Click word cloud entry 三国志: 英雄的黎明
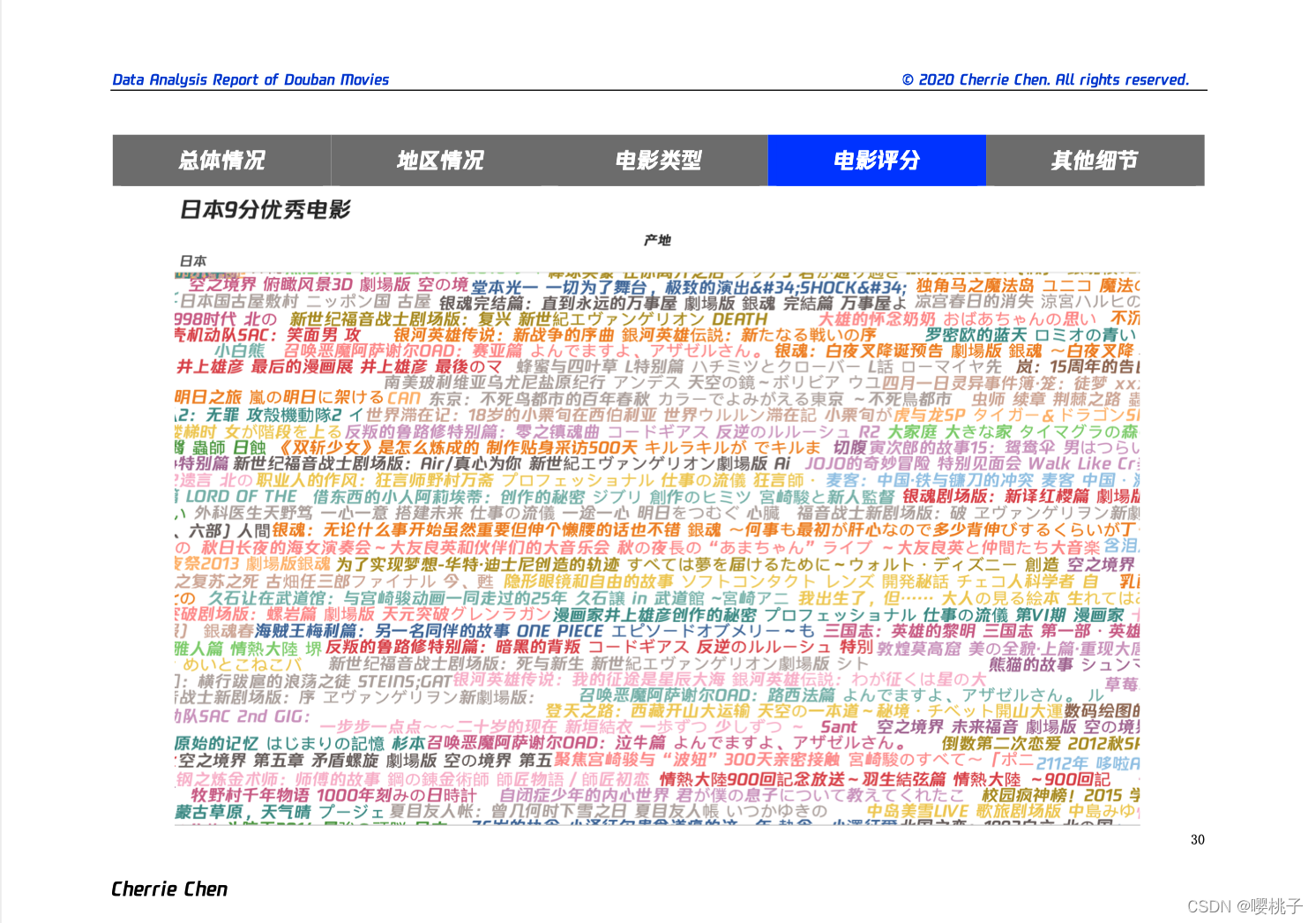The image size is (1316, 923). (x=900, y=631)
